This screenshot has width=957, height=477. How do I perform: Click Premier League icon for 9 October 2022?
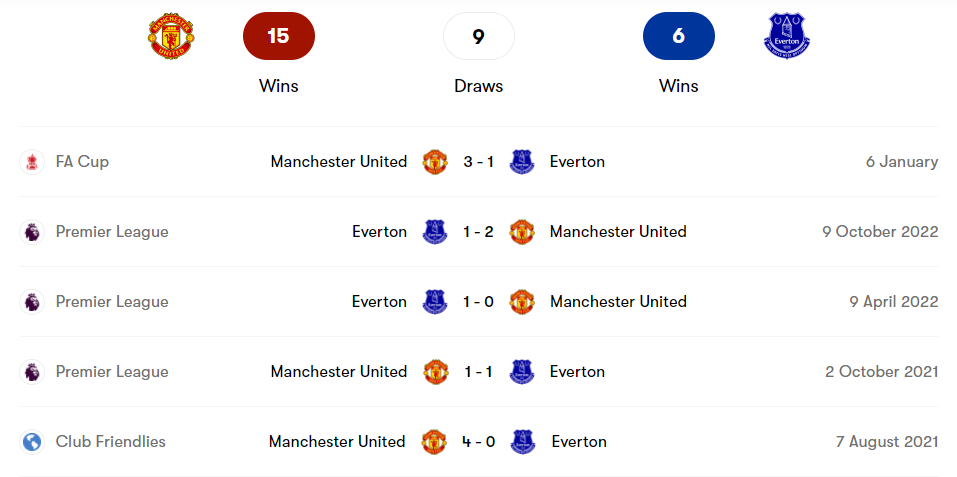33,232
